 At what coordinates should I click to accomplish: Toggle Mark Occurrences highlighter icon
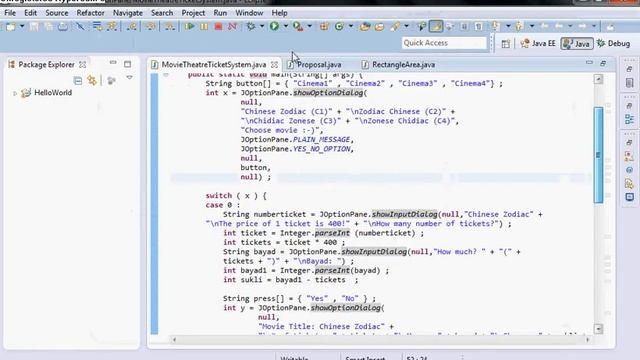pyautogui.click(x=436, y=27)
